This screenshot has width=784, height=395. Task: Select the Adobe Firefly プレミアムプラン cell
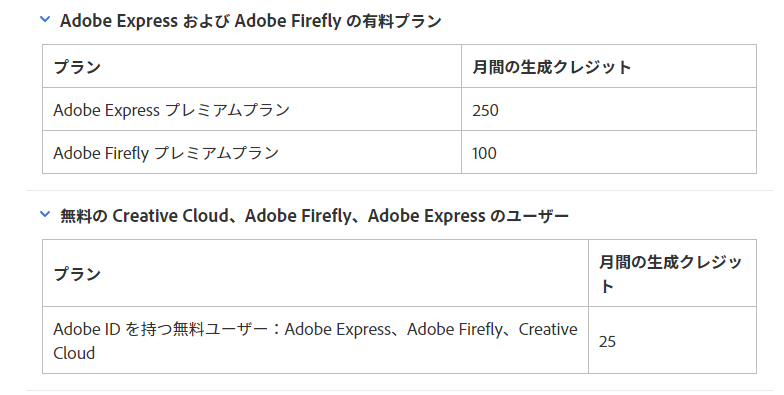pos(252,152)
